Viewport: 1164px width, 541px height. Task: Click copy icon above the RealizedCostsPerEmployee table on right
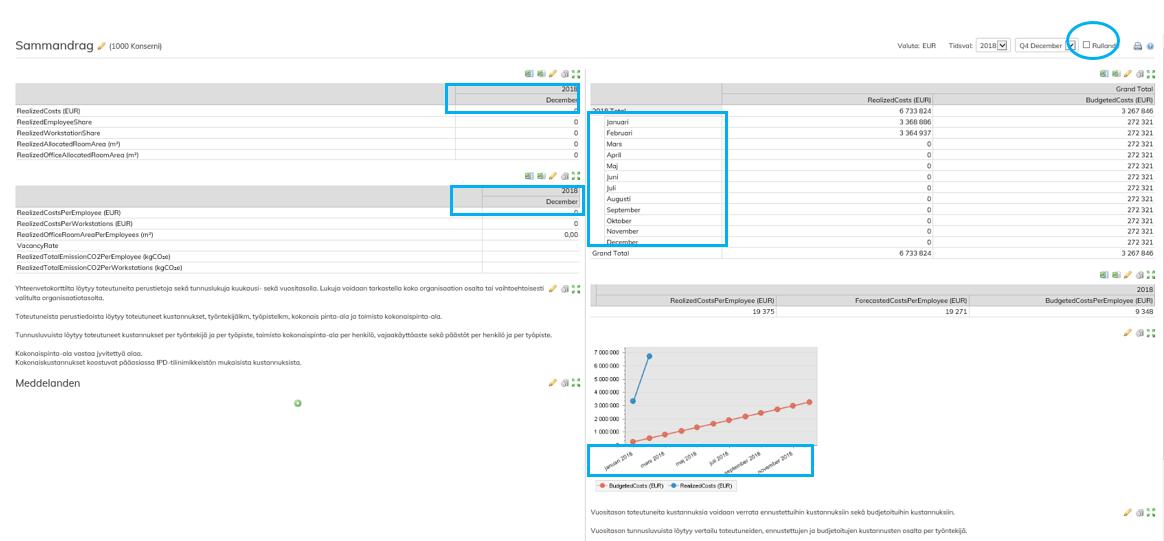tap(1138, 274)
